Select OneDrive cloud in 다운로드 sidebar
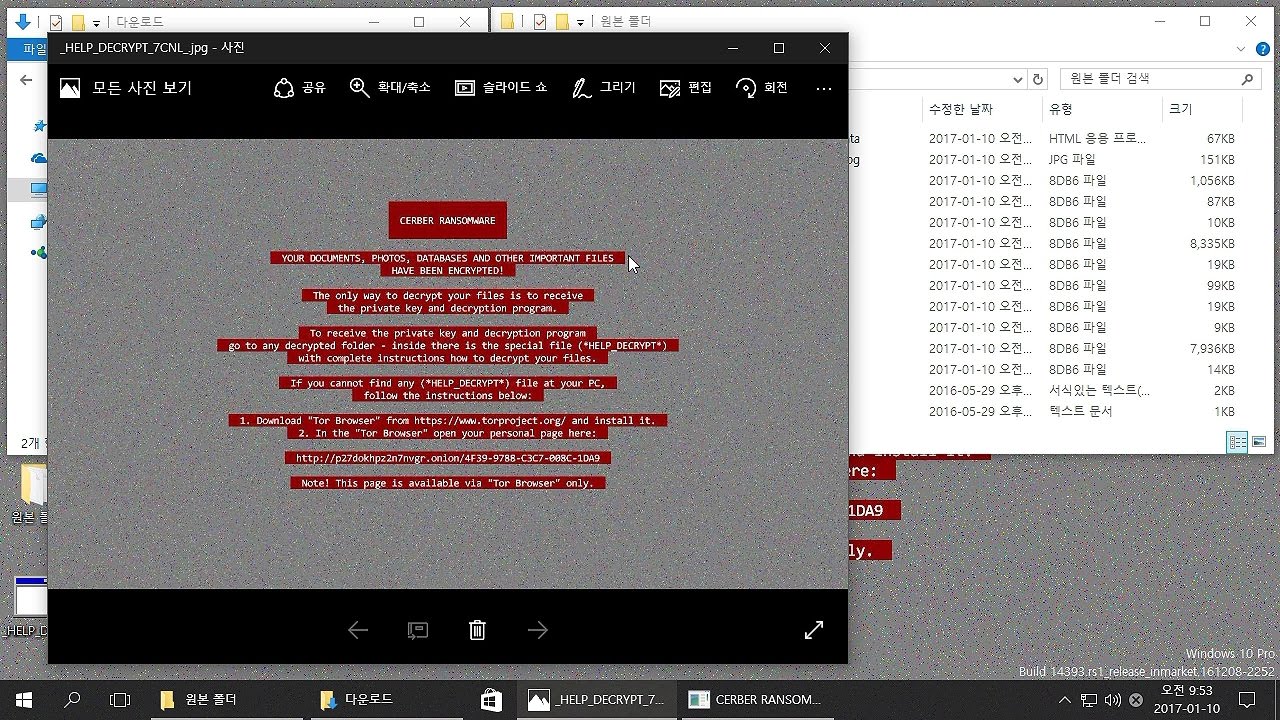This screenshot has width=1280, height=720. (40, 158)
